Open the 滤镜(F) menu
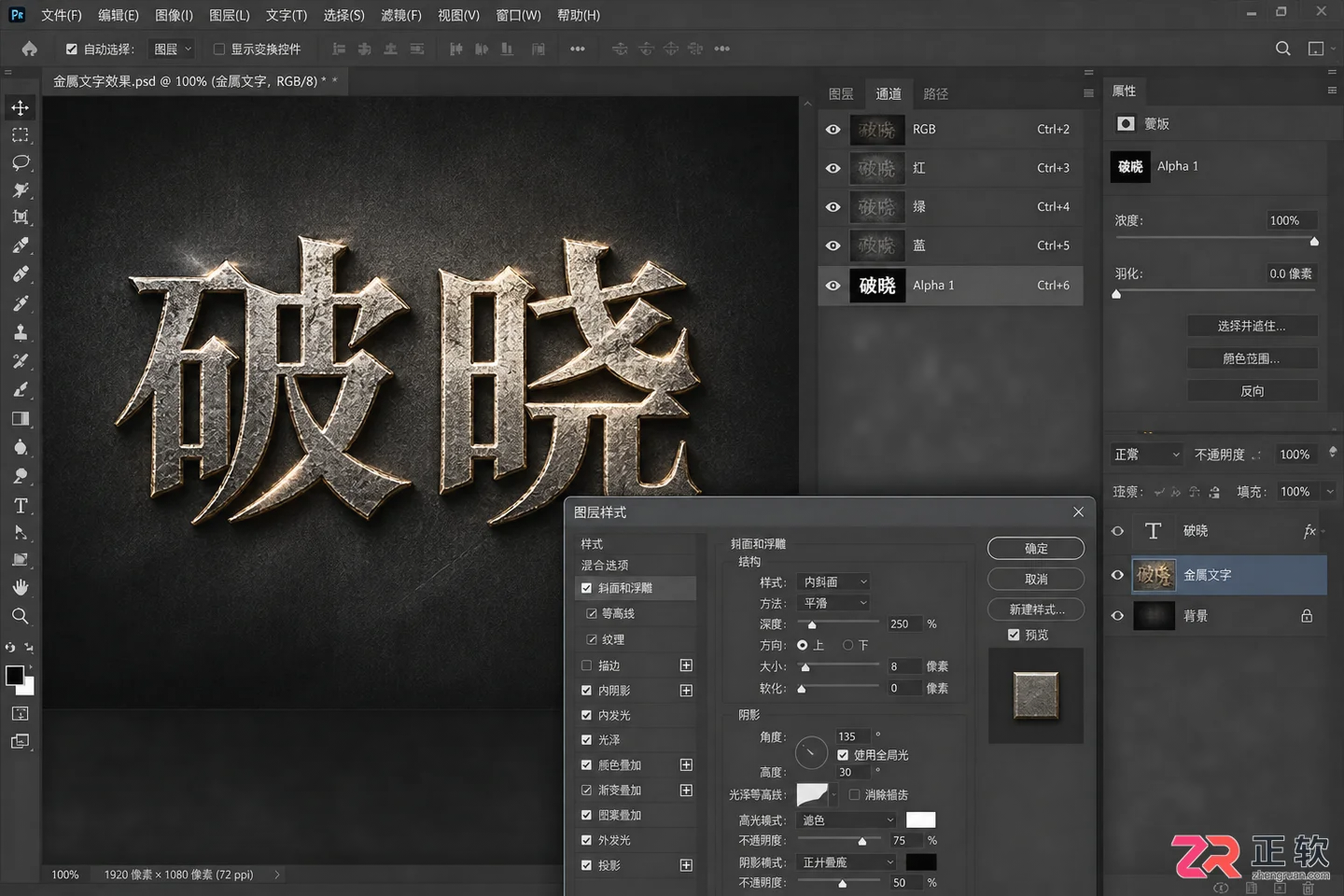Image resolution: width=1344 pixels, height=896 pixels. pyautogui.click(x=401, y=15)
